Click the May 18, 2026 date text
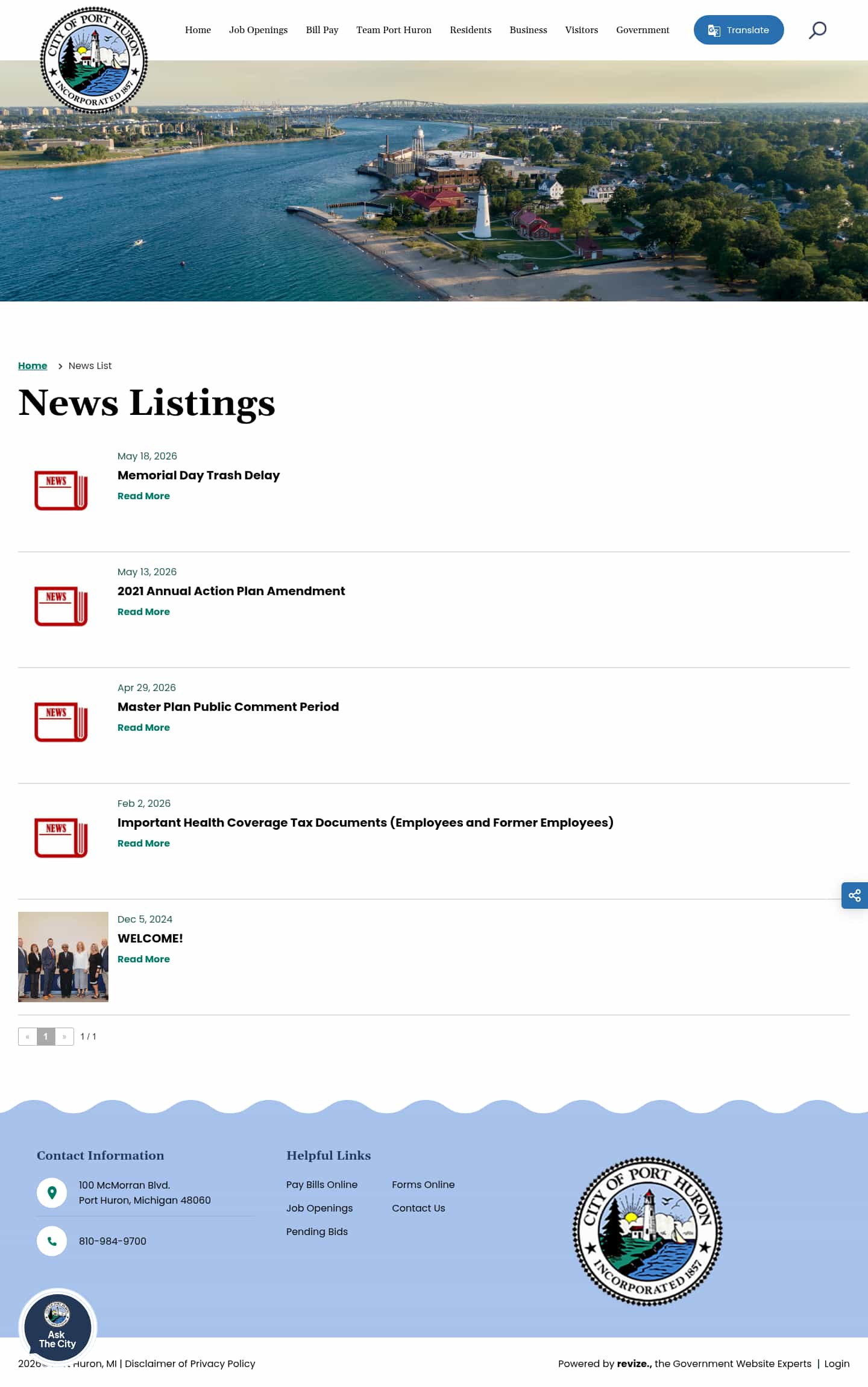 [x=147, y=456]
